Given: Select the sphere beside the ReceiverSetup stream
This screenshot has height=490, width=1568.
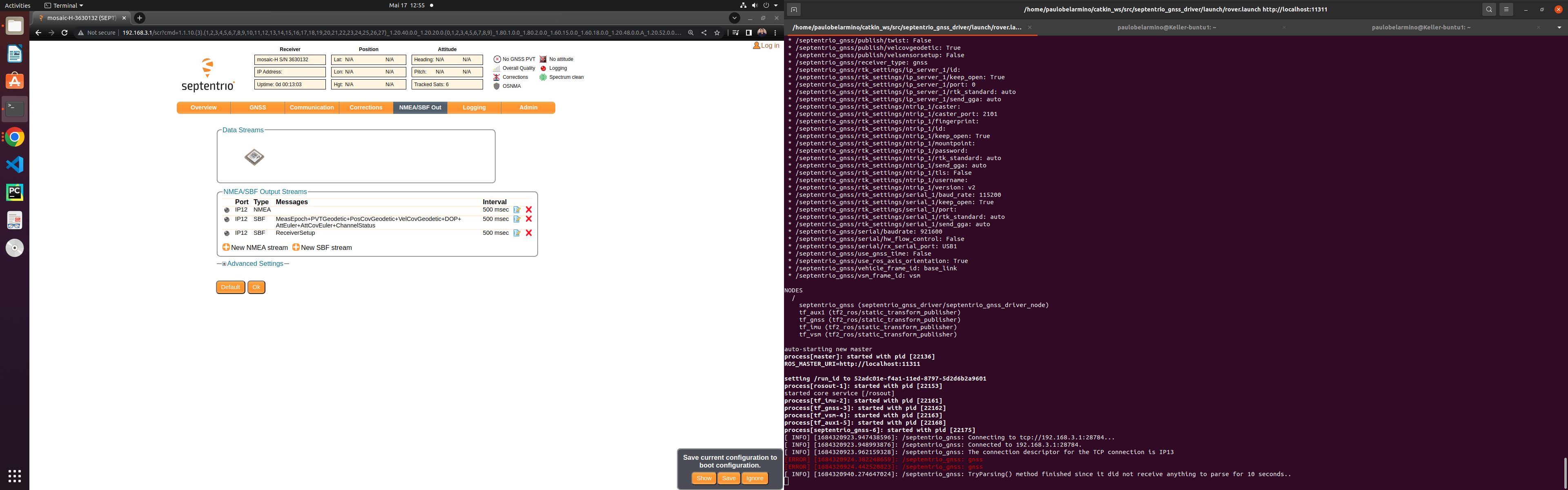Looking at the screenshot, I should (227, 232).
